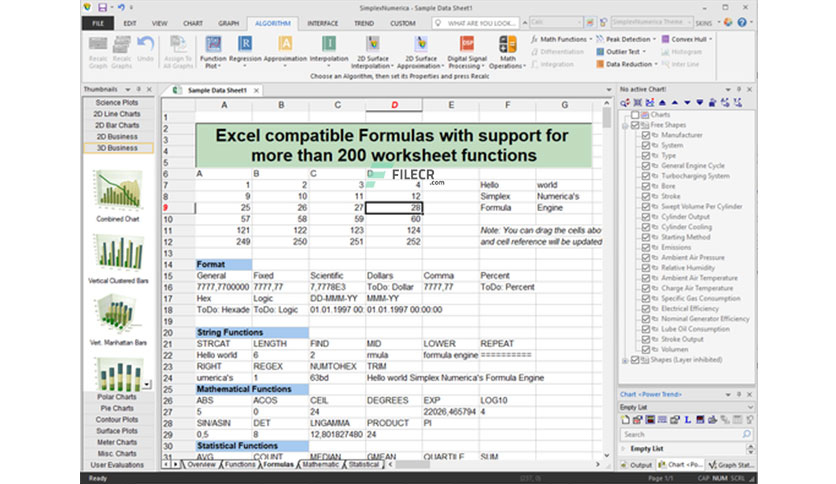836x484 pixels.
Task: Expand the Empty List row triangle
Action: [x=624, y=449]
